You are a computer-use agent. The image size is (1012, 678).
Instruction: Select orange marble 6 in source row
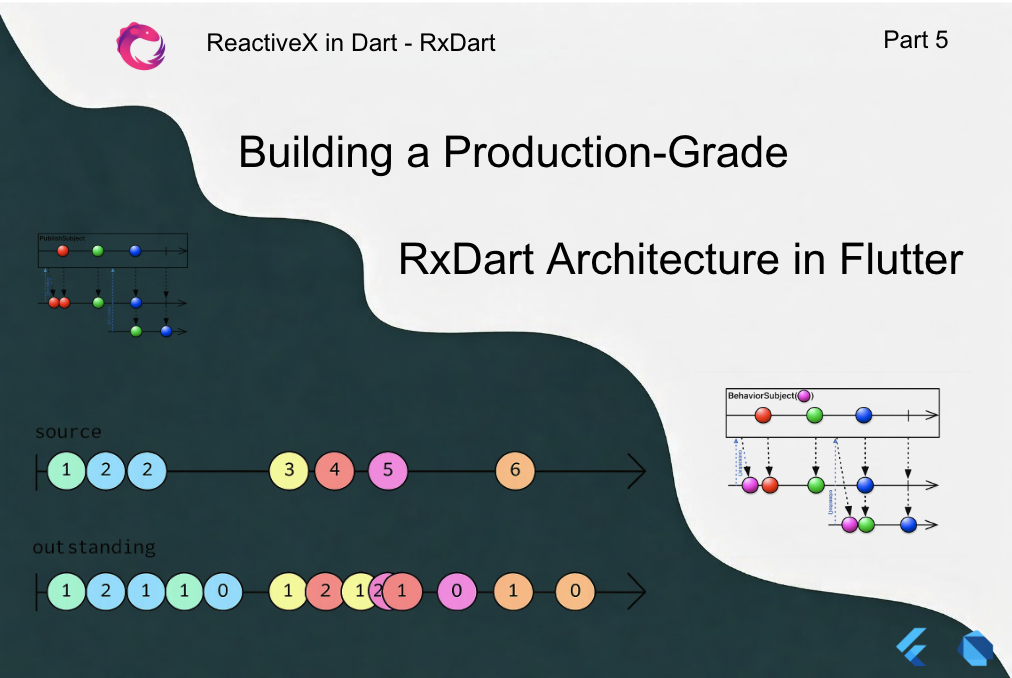point(515,470)
